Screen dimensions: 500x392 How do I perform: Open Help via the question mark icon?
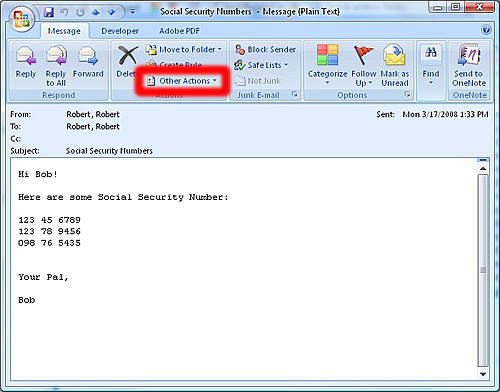[x=486, y=30]
